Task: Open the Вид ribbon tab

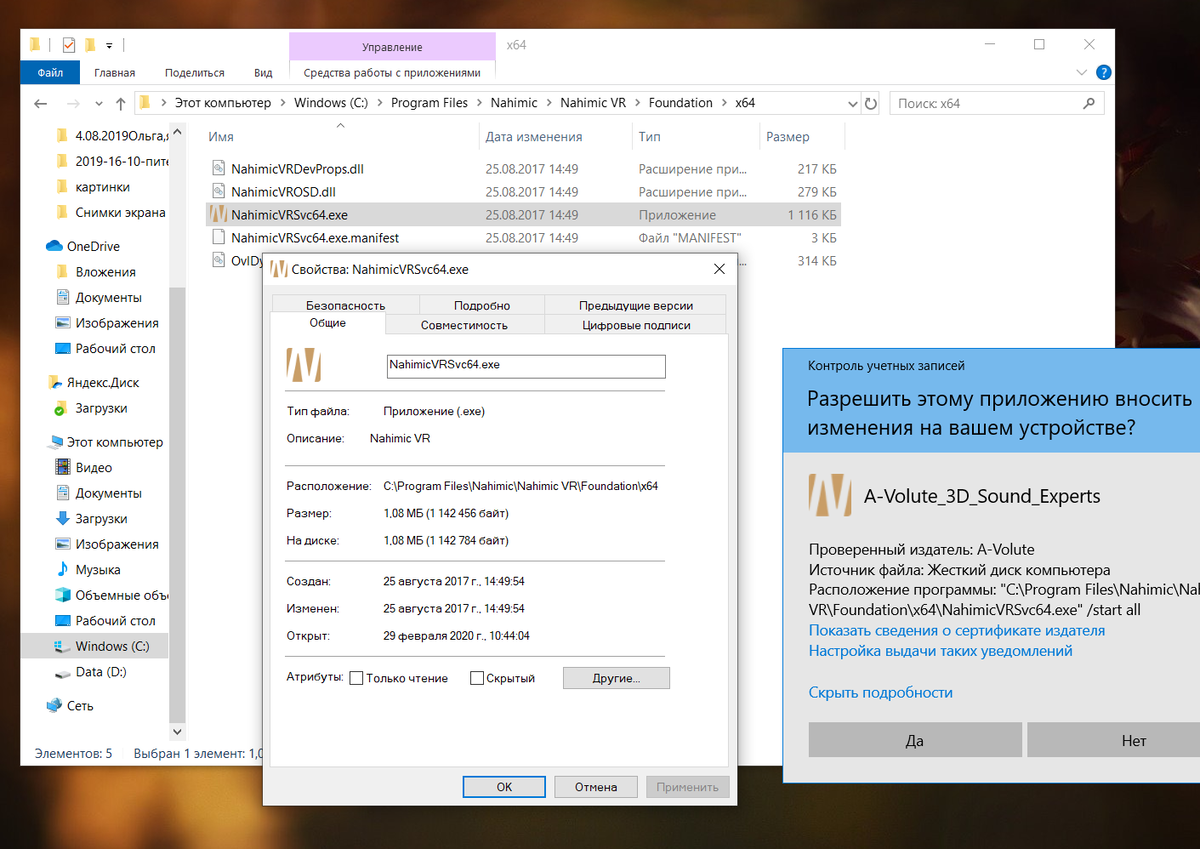Action: 263,72
